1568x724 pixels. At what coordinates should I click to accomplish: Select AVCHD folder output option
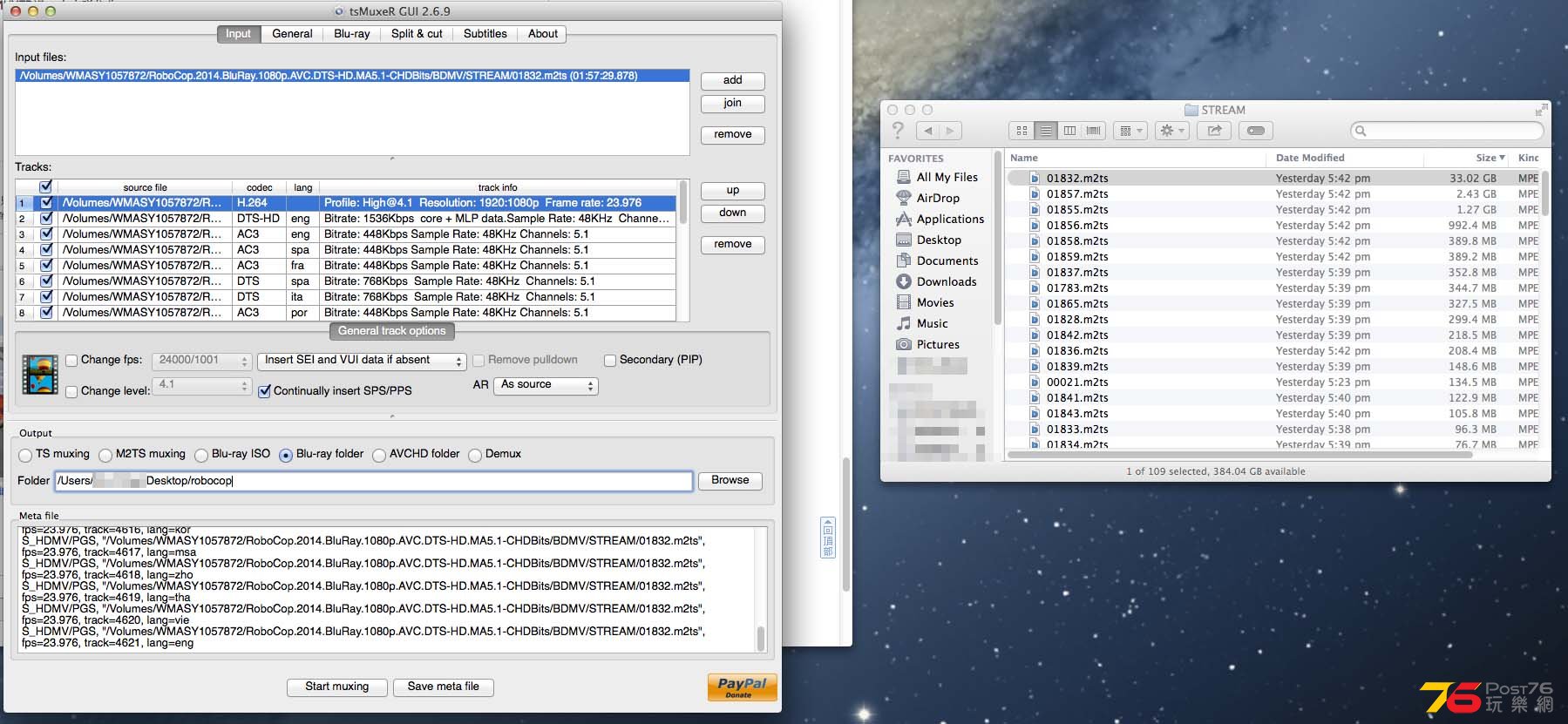point(379,455)
